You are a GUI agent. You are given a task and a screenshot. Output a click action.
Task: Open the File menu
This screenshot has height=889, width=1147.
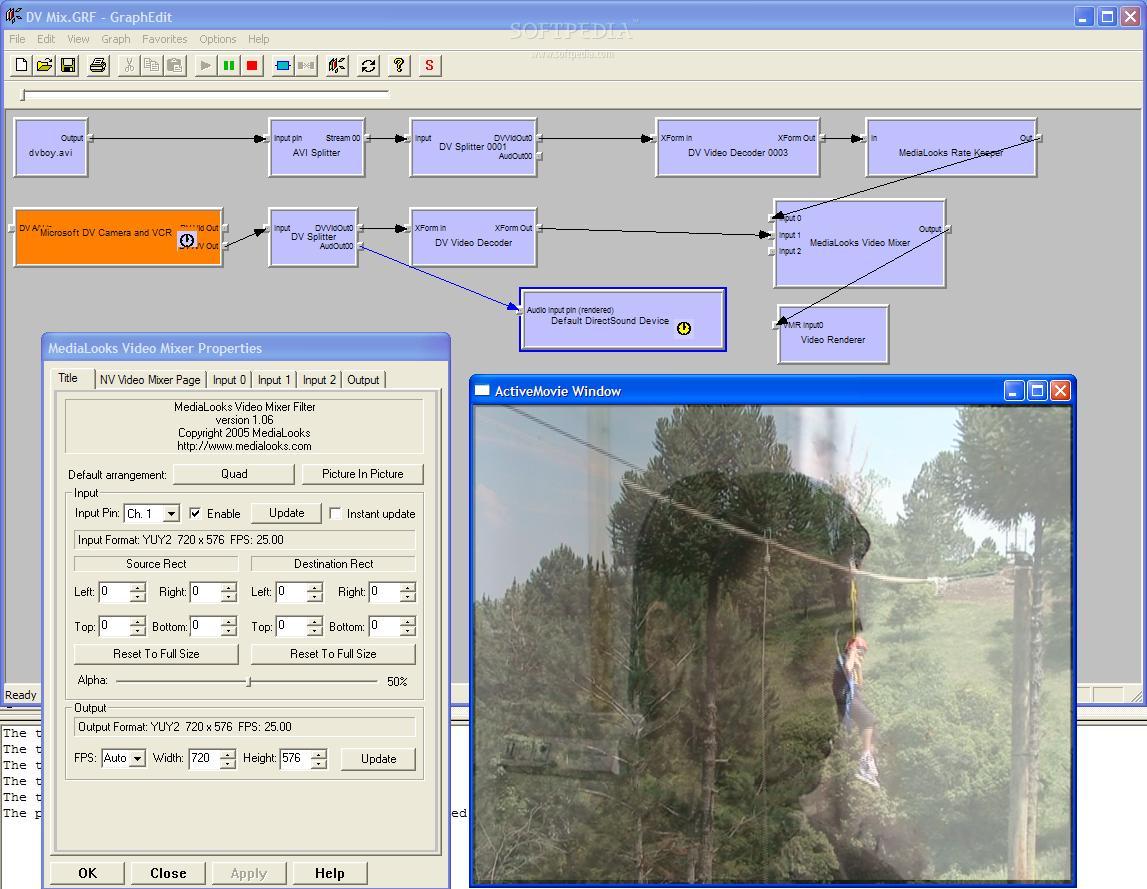pyautogui.click(x=18, y=39)
